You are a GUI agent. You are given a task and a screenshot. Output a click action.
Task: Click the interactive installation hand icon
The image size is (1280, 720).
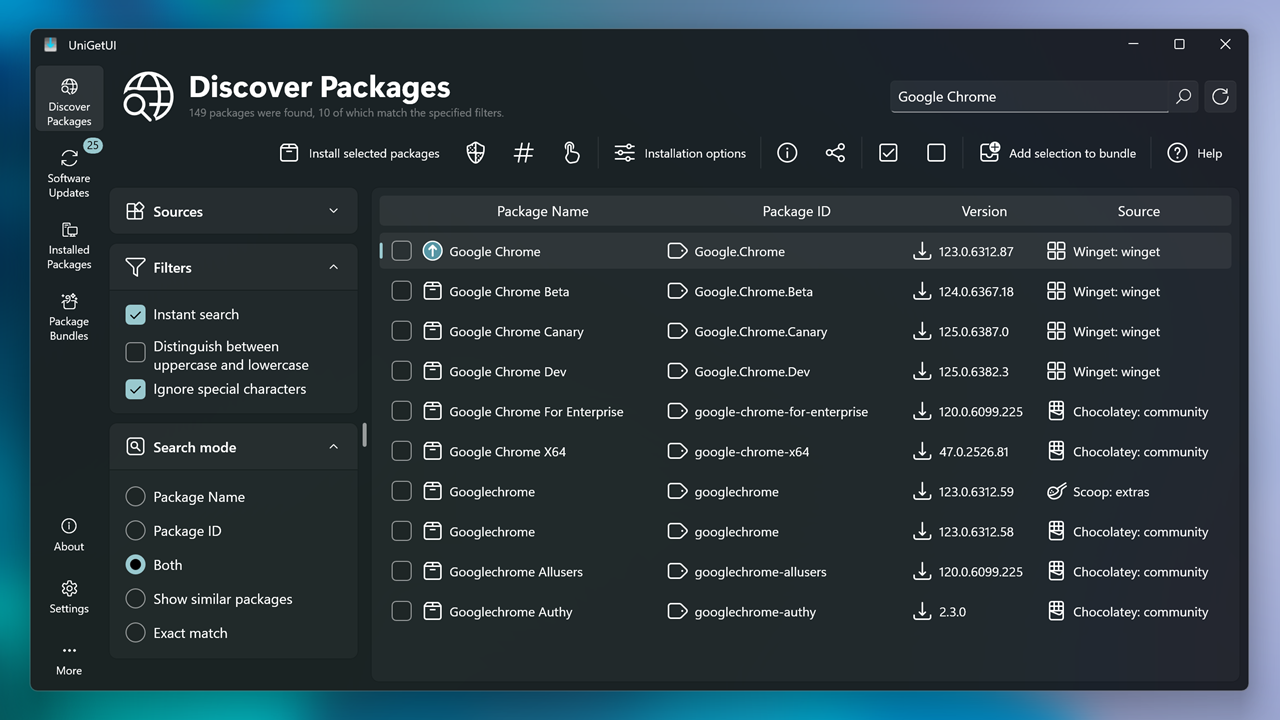[571, 152]
